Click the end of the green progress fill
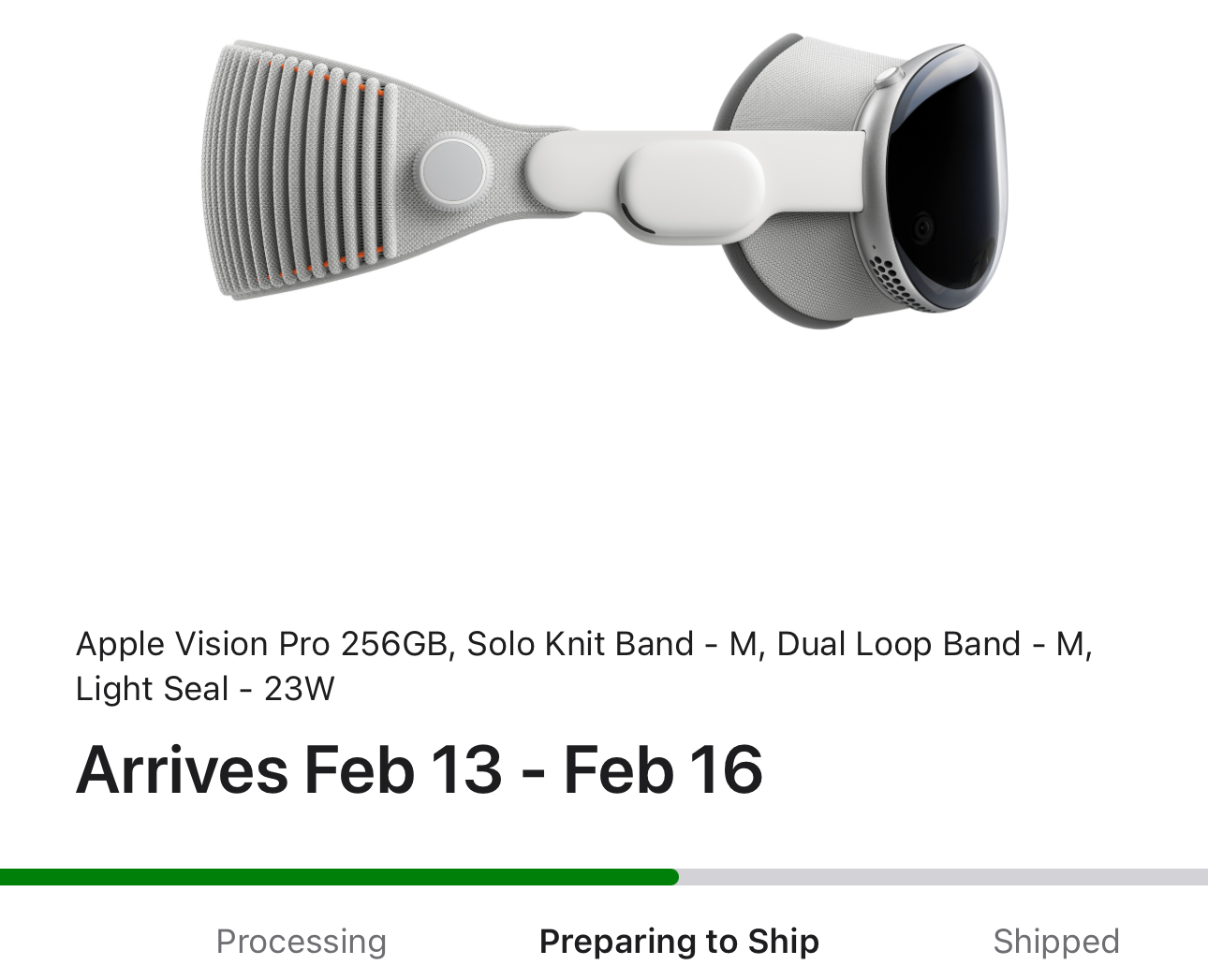 [x=673, y=877]
